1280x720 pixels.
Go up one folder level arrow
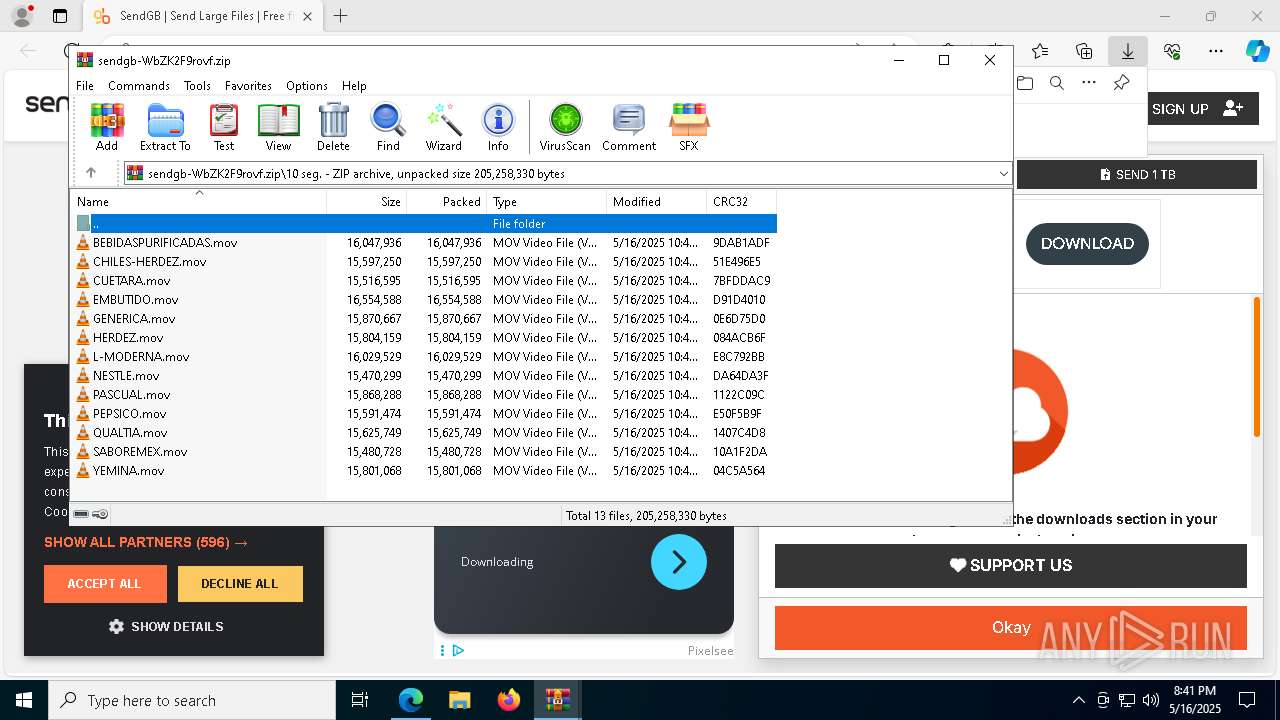coord(91,173)
